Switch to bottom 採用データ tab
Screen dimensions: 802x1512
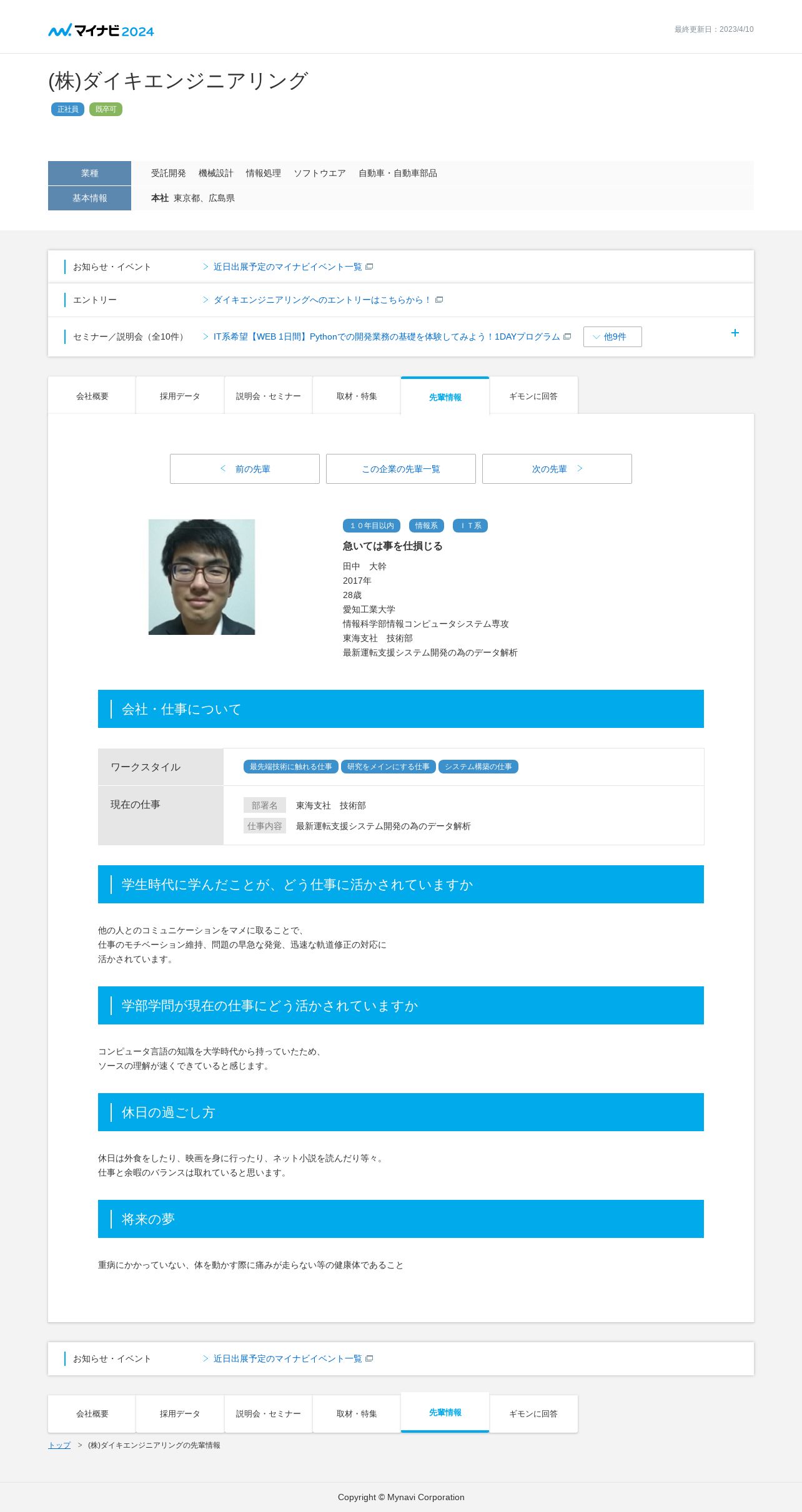pos(180,1413)
